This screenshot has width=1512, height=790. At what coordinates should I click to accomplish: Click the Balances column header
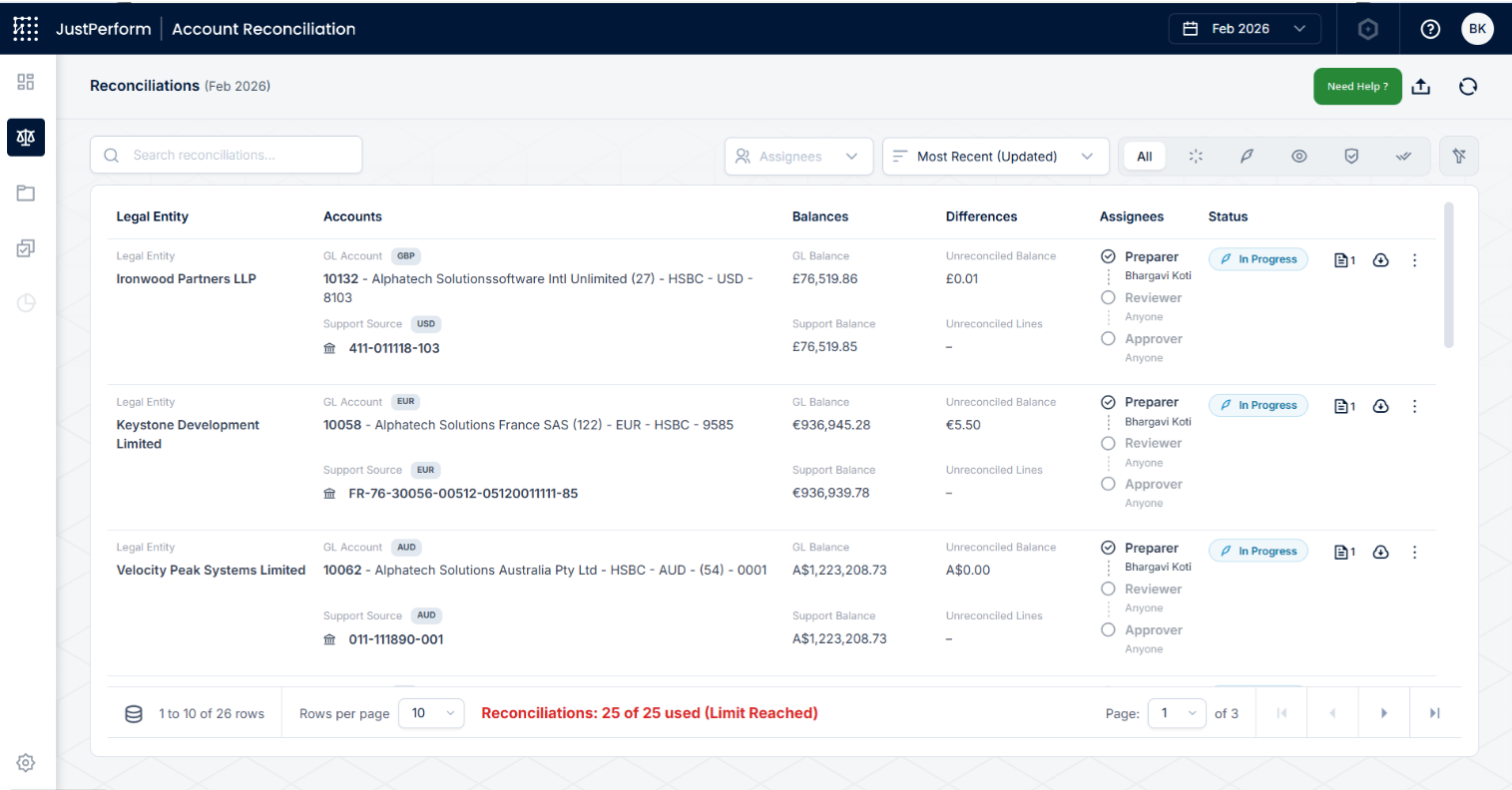[x=820, y=216]
